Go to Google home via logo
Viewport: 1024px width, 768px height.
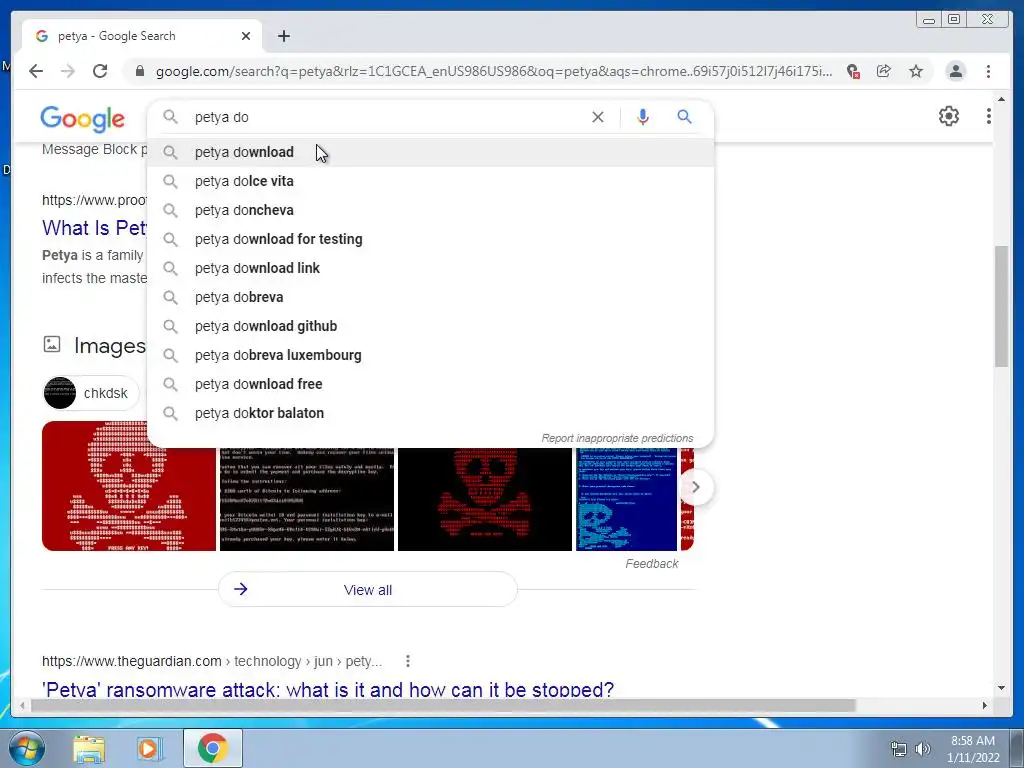coord(82,118)
